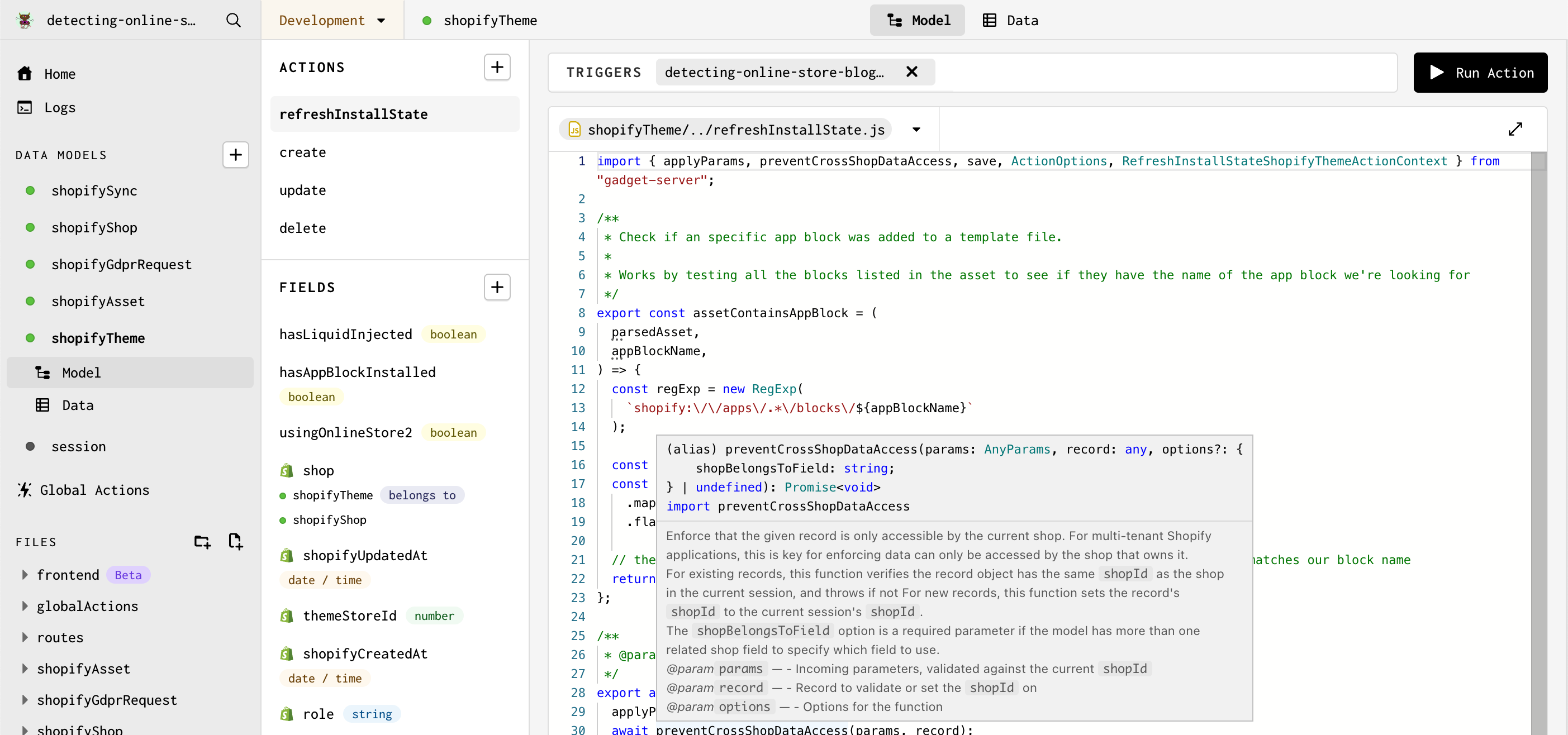Click the Logs terminal icon
This screenshot has width=1568, height=735.
pyautogui.click(x=25, y=108)
